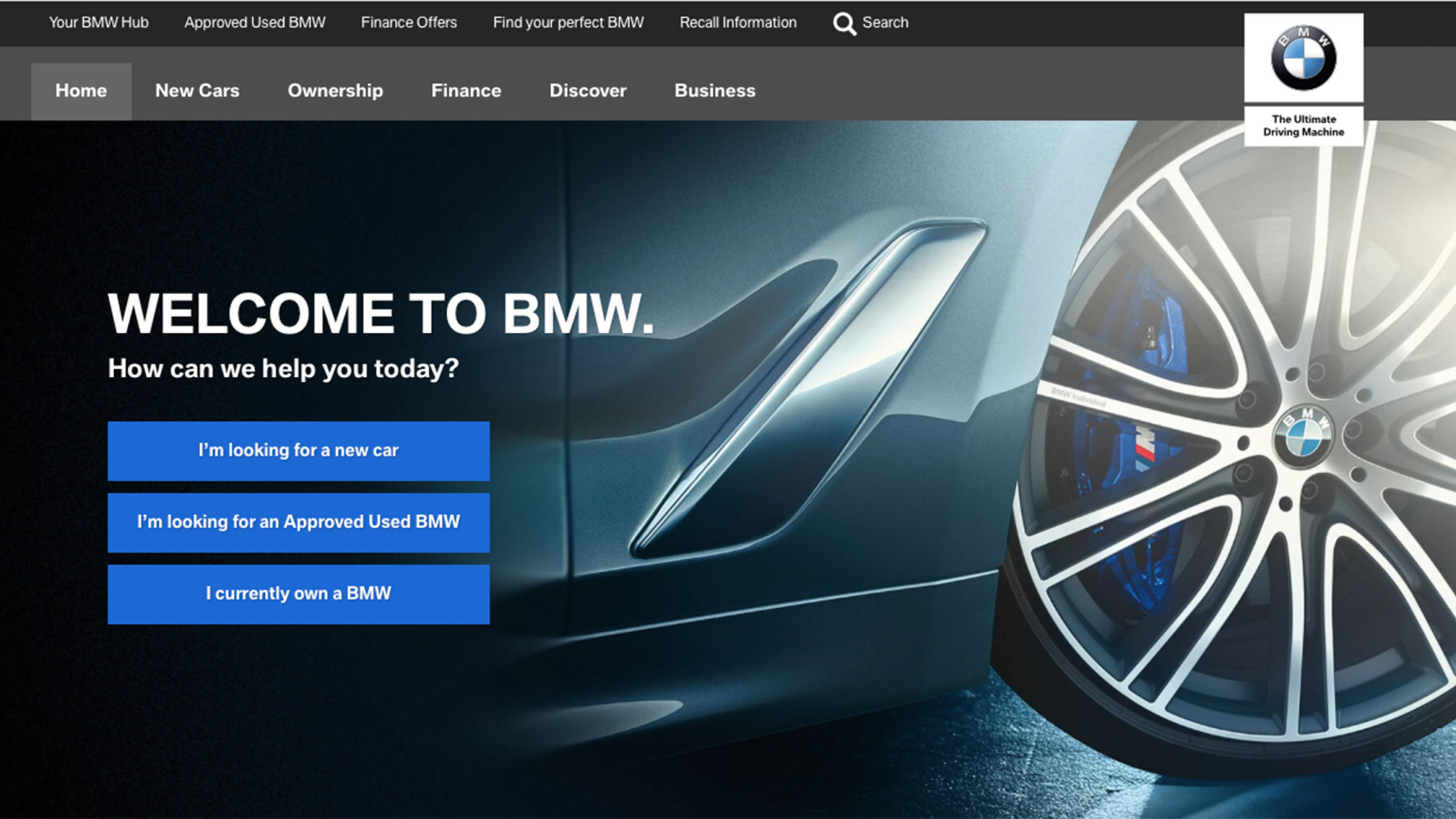The height and width of the screenshot is (819, 1456).
Task: Click the magnifying glass search icon
Action: (x=844, y=23)
